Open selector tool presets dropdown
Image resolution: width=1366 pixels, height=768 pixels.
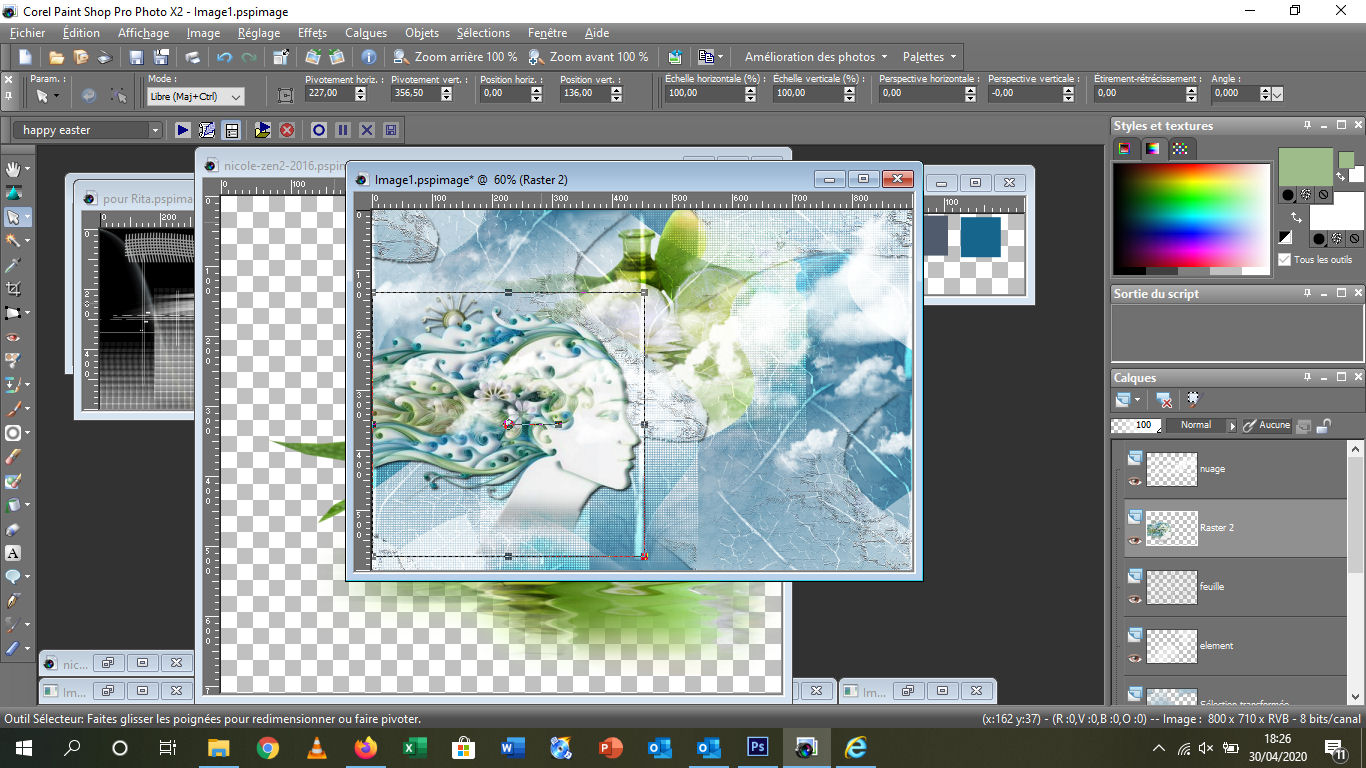pyautogui.click(x=56, y=96)
